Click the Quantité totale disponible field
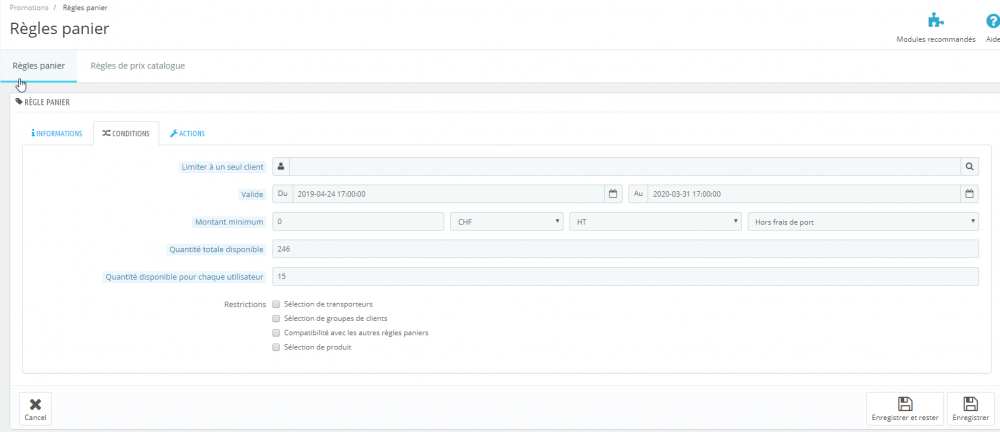1000x432 pixels. [x=626, y=249]
